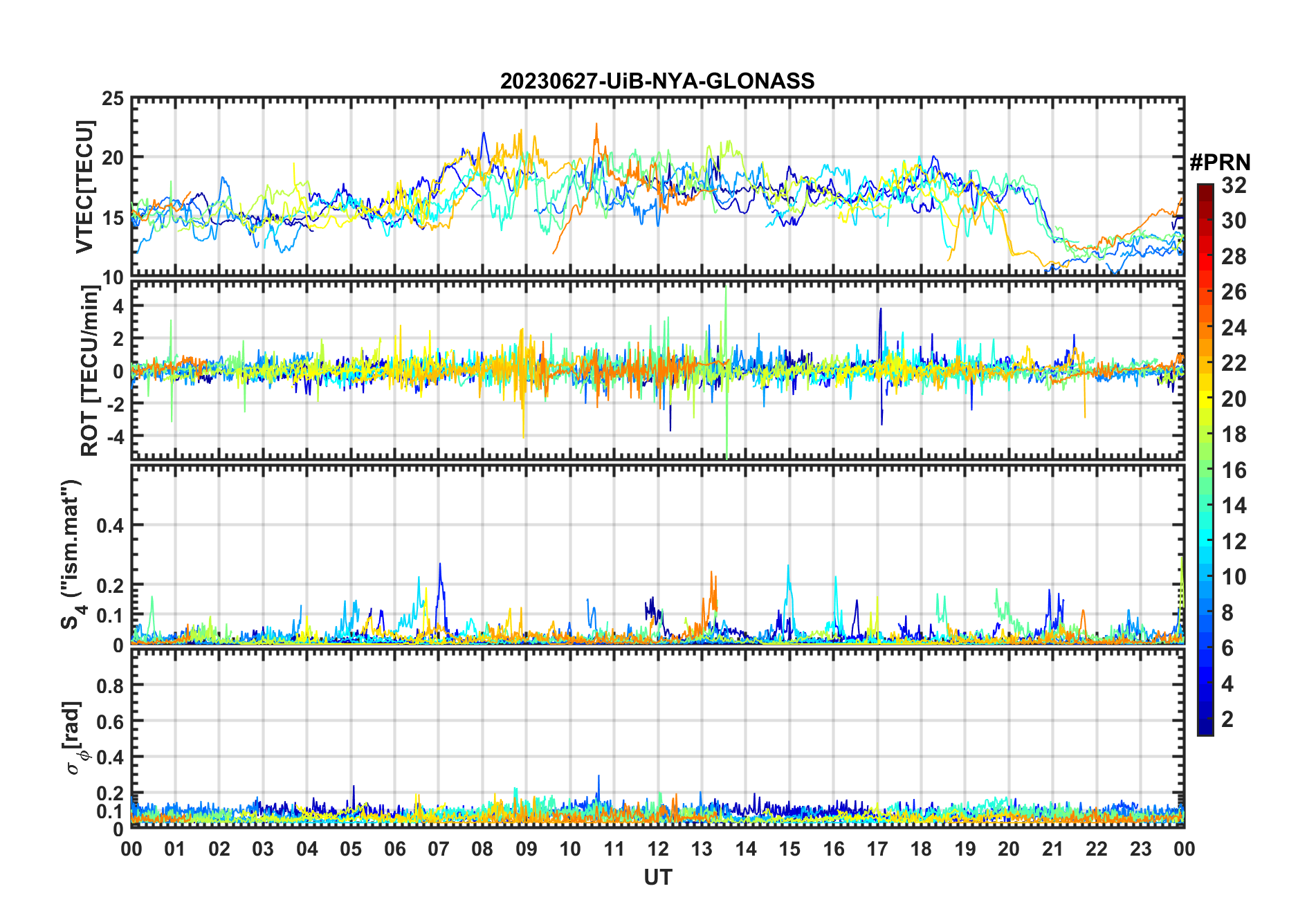Click the 0.8 tick label on sigma phi axis
This screenshot has height=920, width=1316.
(x=110, y=686)
